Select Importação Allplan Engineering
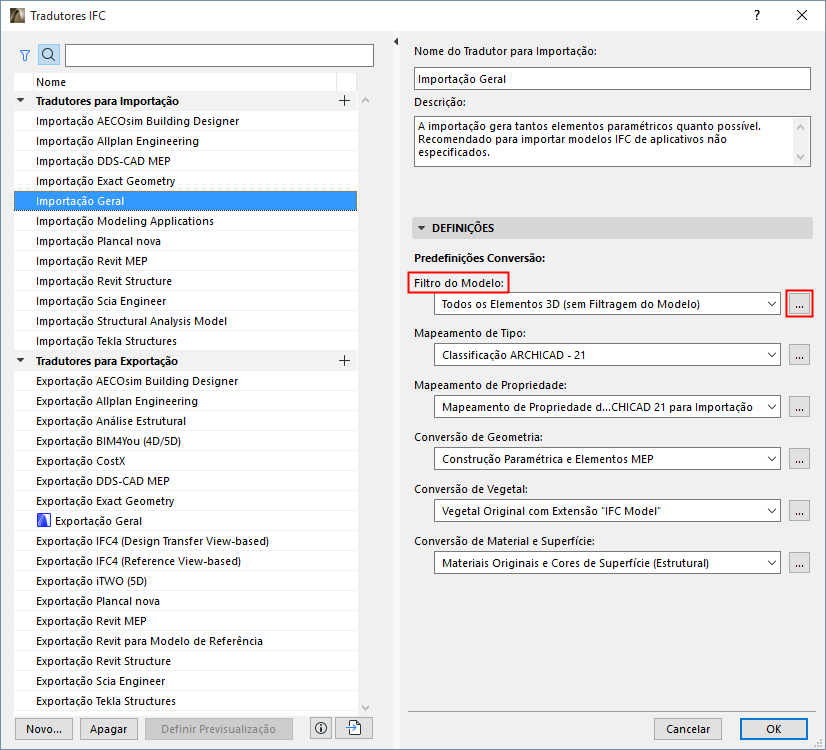This screenshot has height=750, width=826. 185,141
